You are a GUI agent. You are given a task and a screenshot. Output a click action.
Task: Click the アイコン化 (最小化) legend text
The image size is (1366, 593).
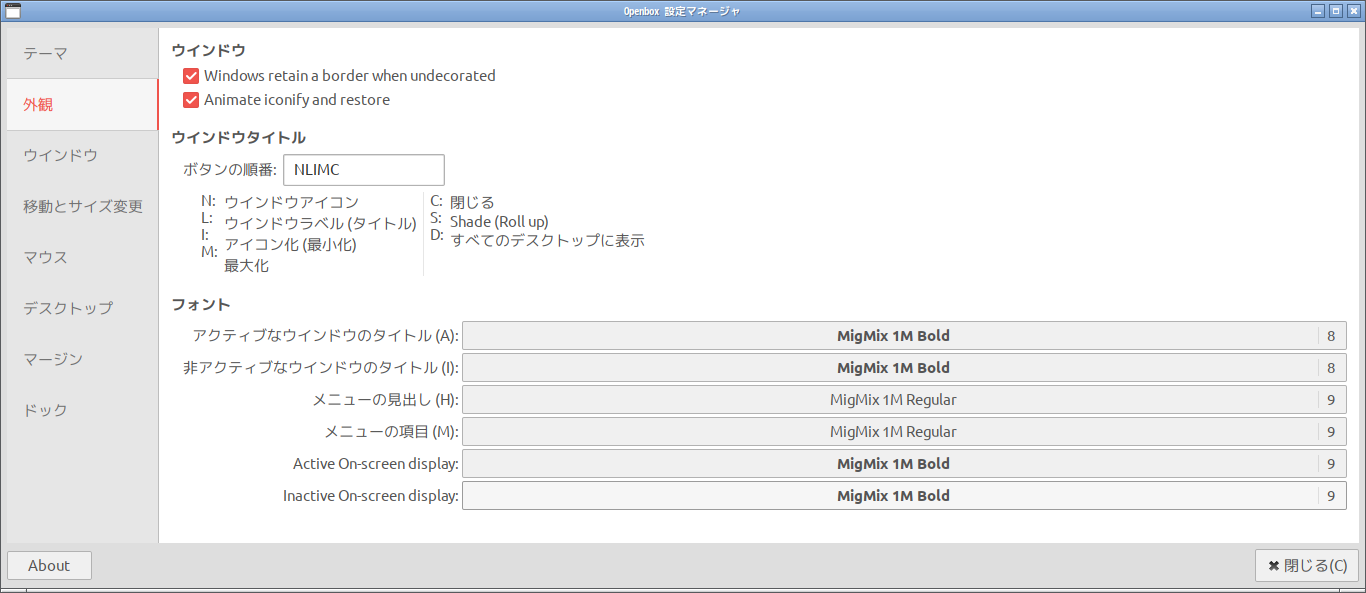coord(290,245)
